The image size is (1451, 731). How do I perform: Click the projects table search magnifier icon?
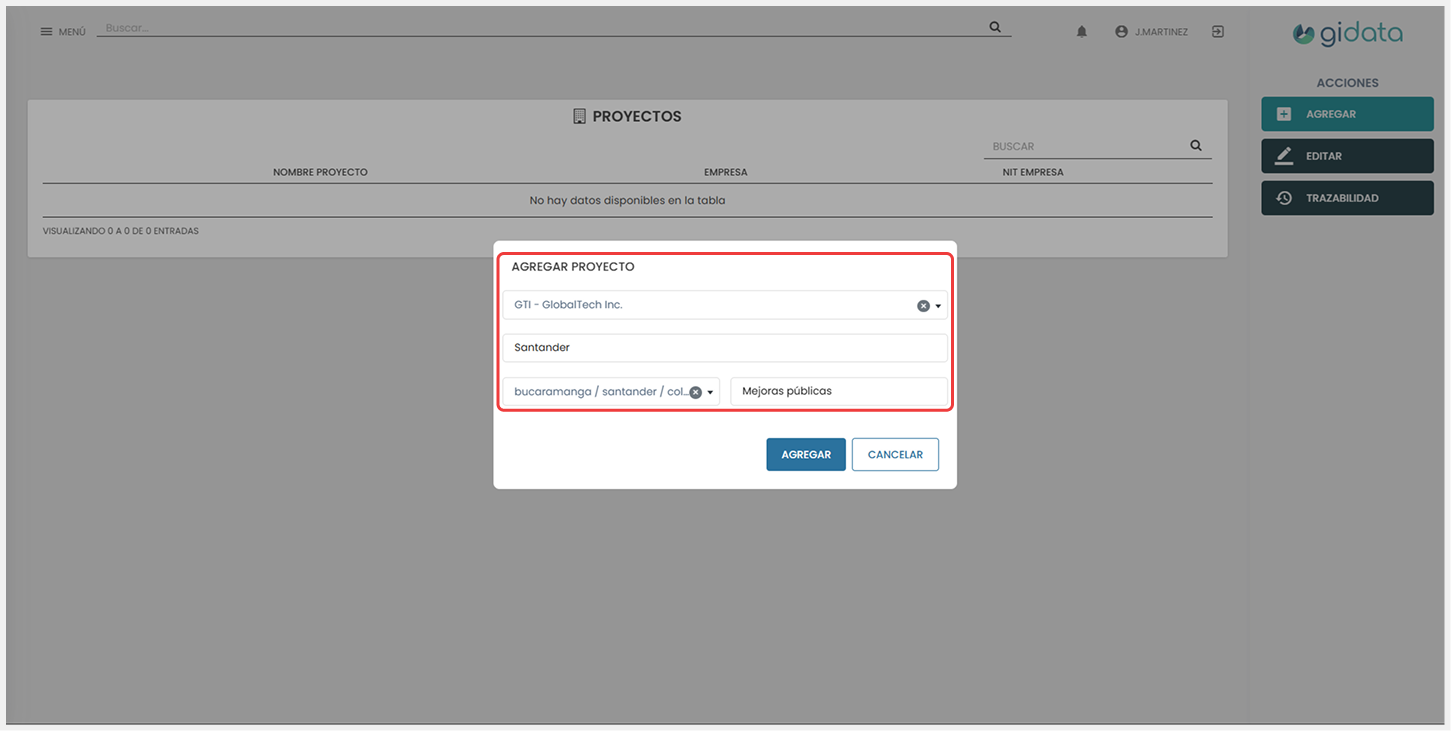tap(1196, 146)
